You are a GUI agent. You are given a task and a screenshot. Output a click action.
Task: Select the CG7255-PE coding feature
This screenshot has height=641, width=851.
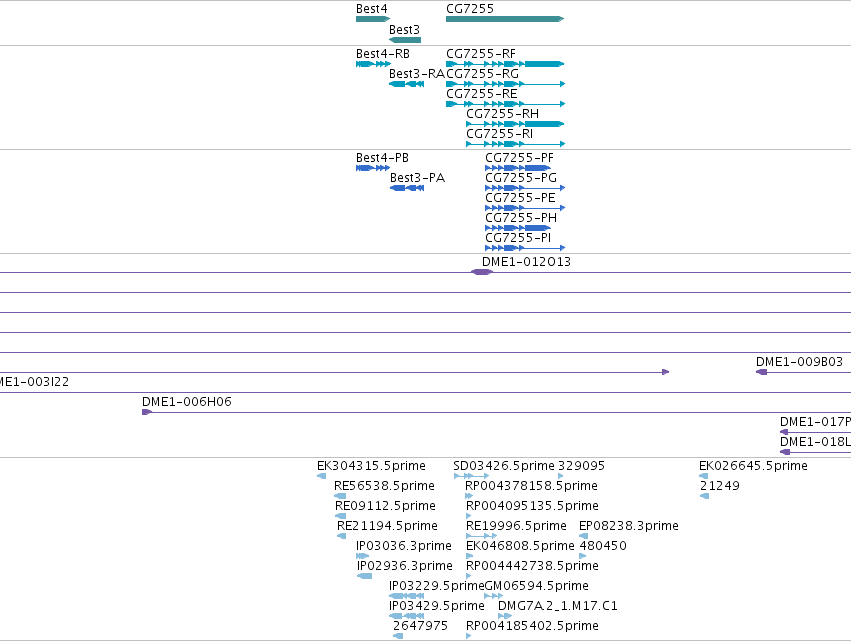click(x=525, y=208)
